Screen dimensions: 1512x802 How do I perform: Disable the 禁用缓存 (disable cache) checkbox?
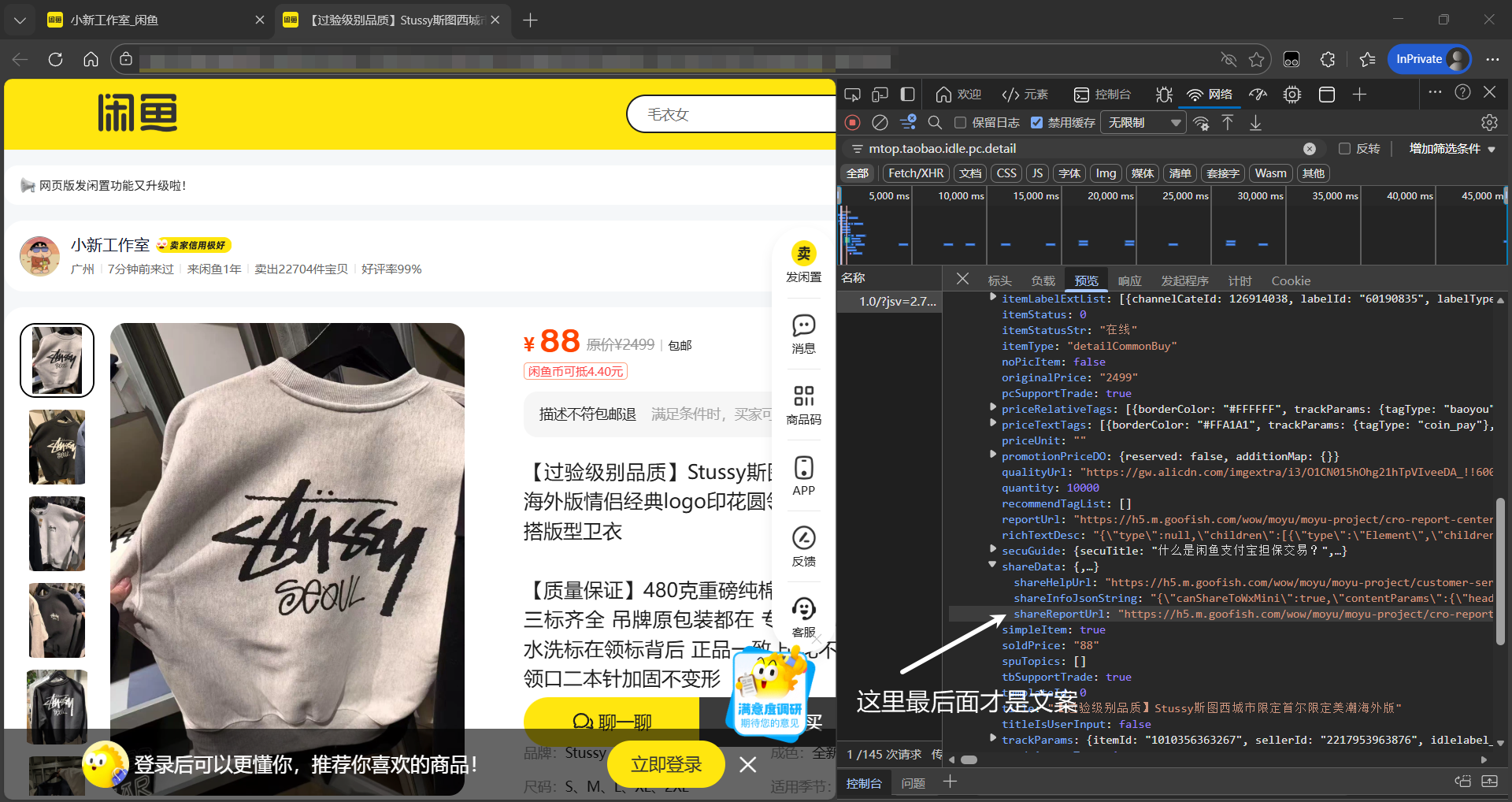(x=1037, y=122)
